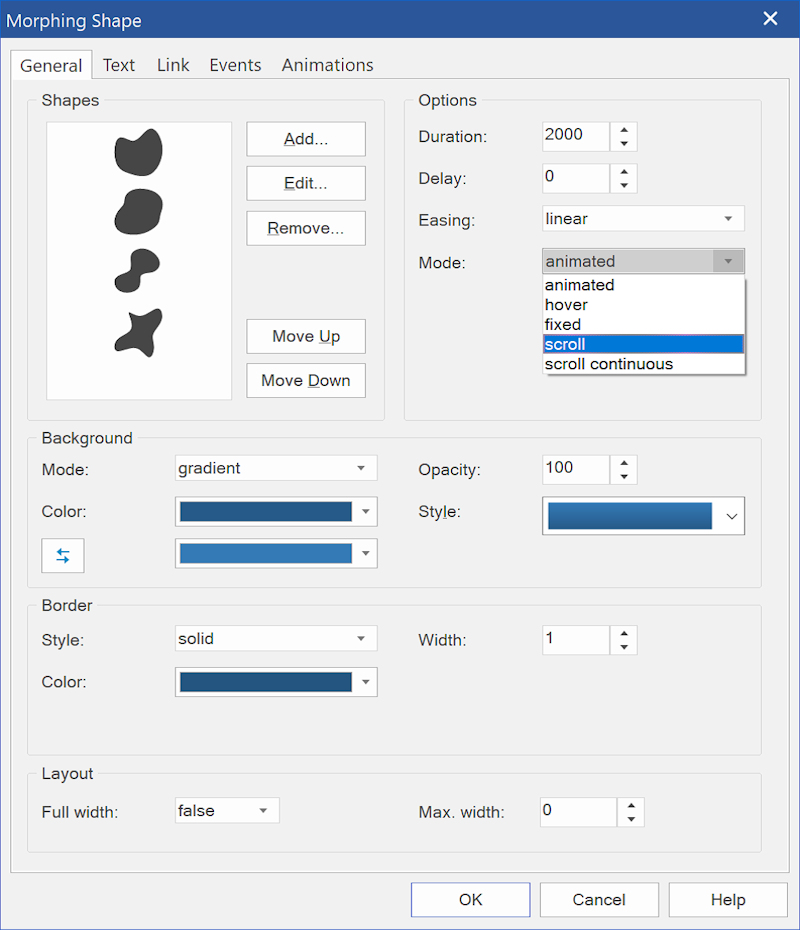Viewport: 800px width, 930px height.
Task: Click the Add... button
Action: 306,139
